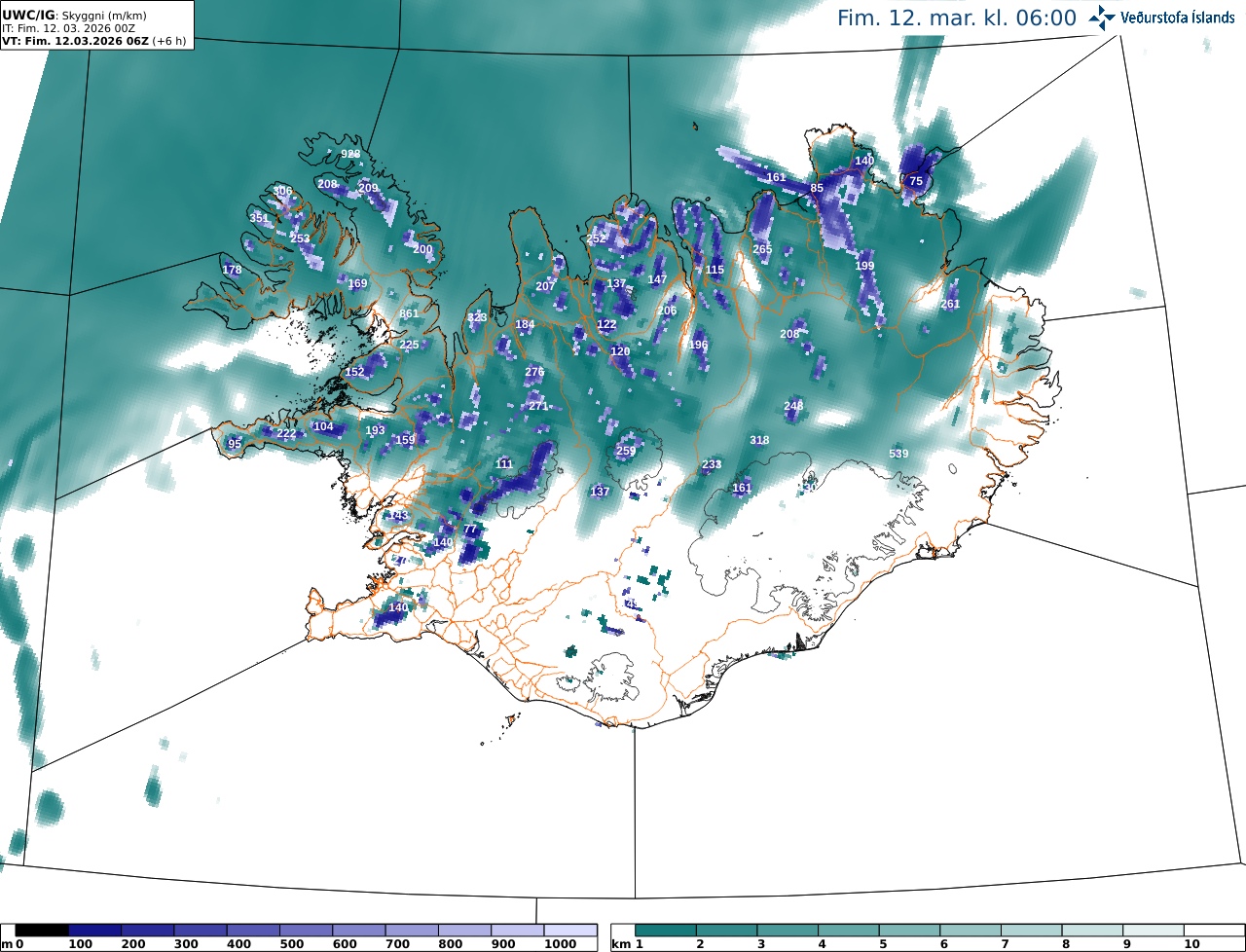
Task: Click the visibility value 77 on map
Action: 470,529
